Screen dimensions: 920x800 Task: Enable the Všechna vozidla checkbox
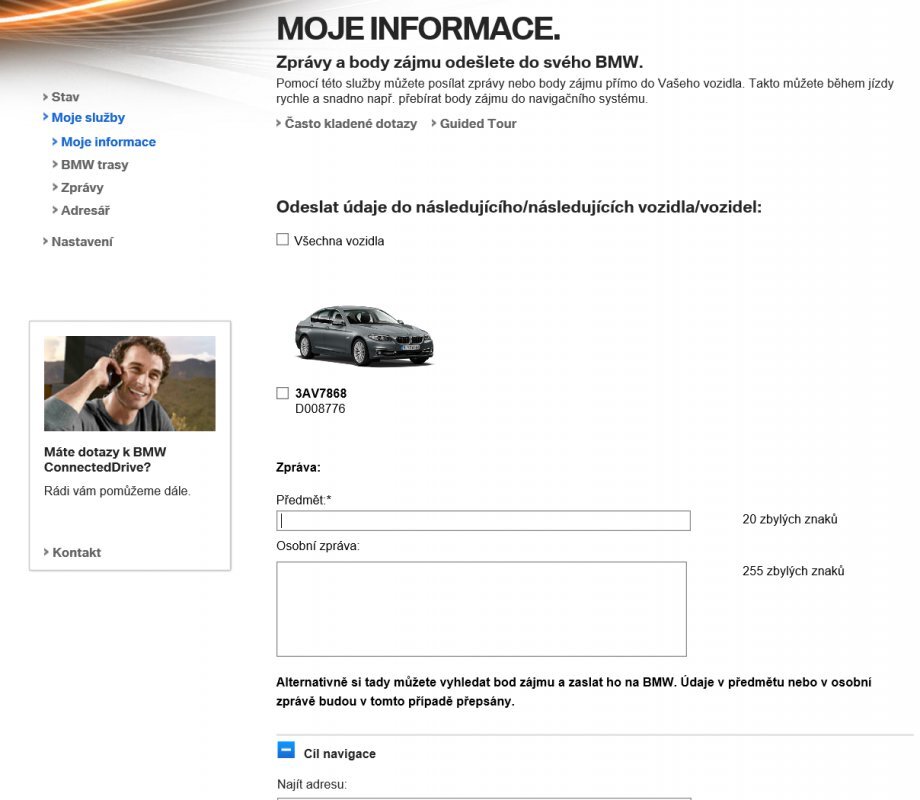coord(282,240)
